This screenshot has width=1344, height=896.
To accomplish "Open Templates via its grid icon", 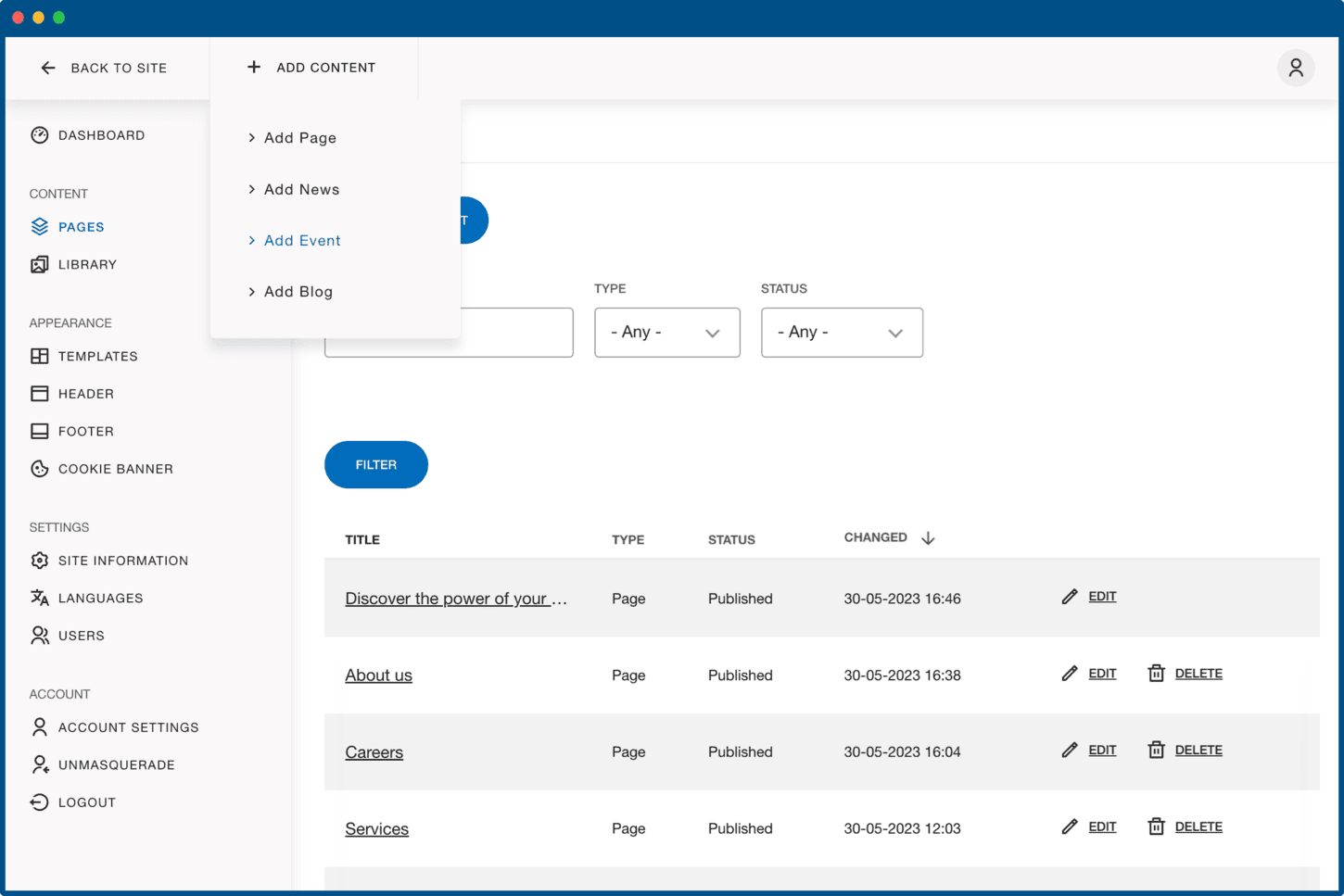I will click(x=39, y=357).
